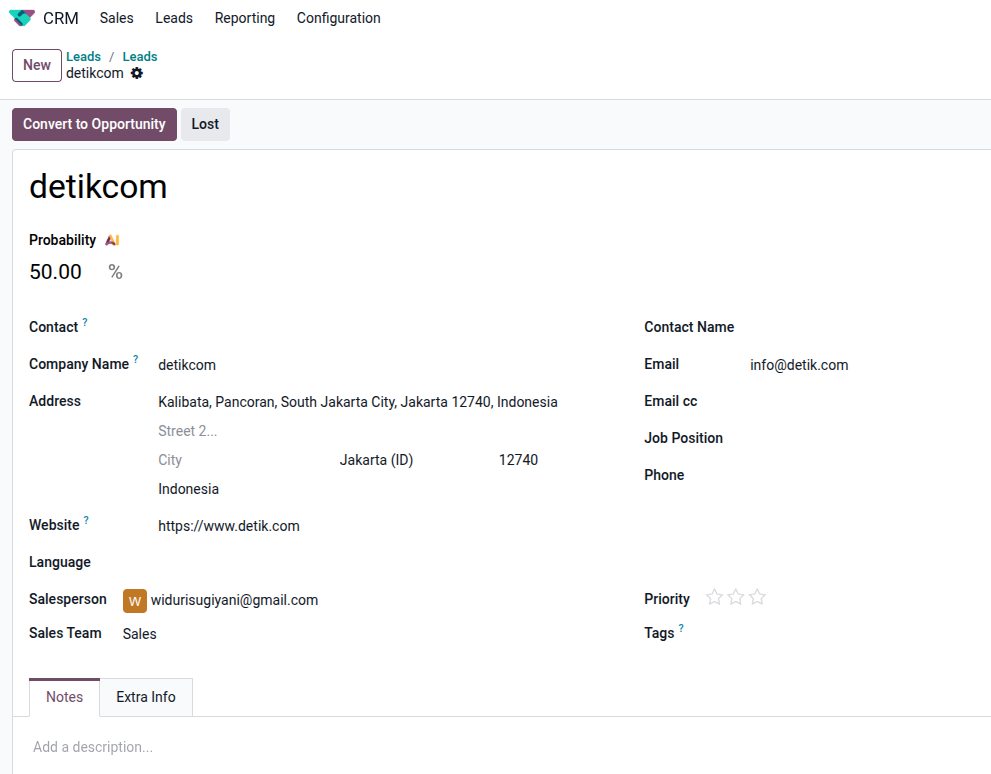Click the help icon beside Tags

tap(681, 628)
